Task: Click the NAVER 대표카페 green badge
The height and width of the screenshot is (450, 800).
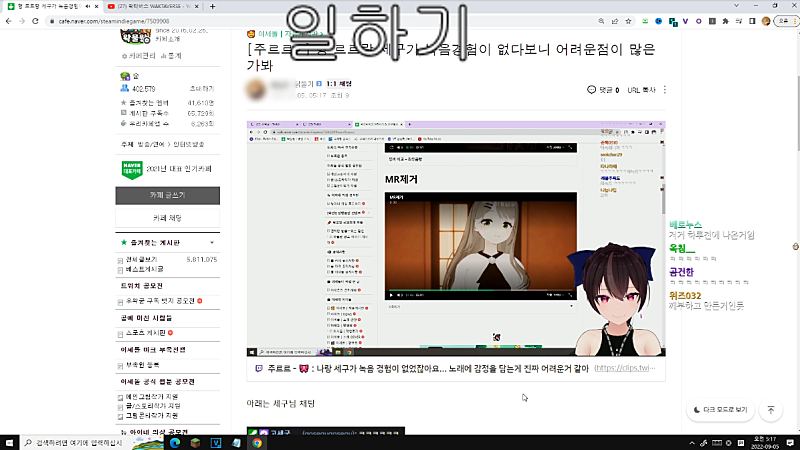Action: [x=132, y=169]
